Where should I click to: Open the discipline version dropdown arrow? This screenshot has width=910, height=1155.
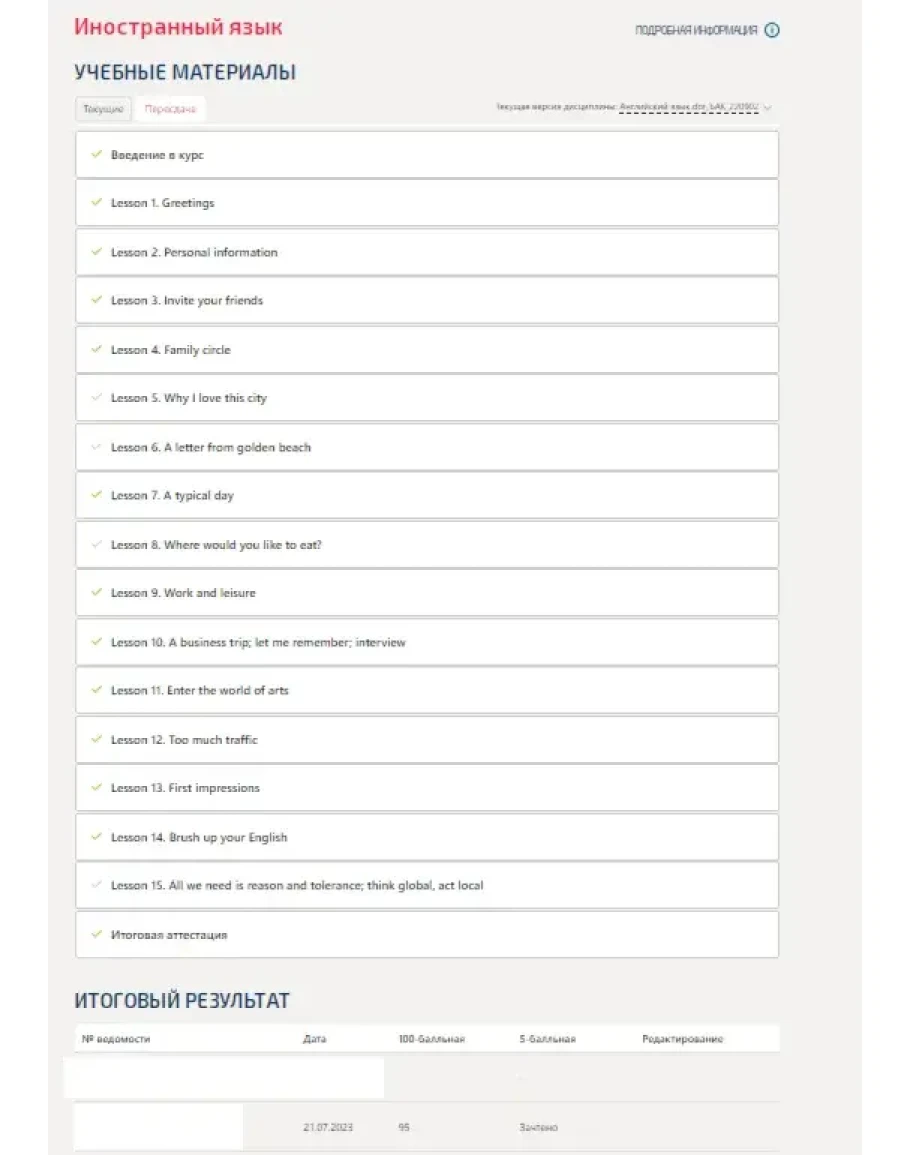point(768,107)
